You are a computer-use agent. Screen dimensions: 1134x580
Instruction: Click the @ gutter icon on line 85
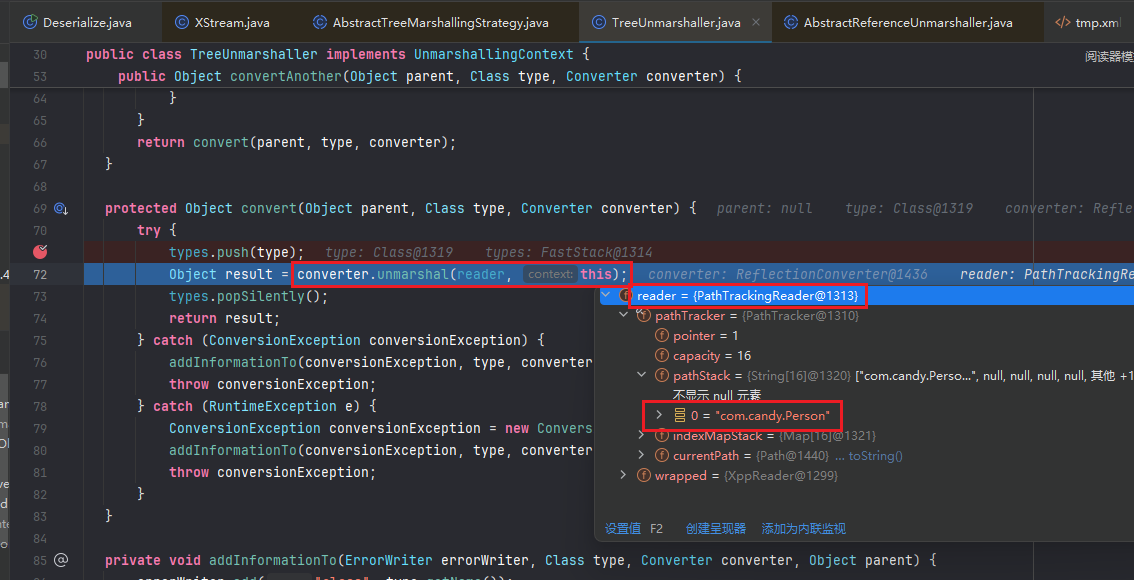61,560
